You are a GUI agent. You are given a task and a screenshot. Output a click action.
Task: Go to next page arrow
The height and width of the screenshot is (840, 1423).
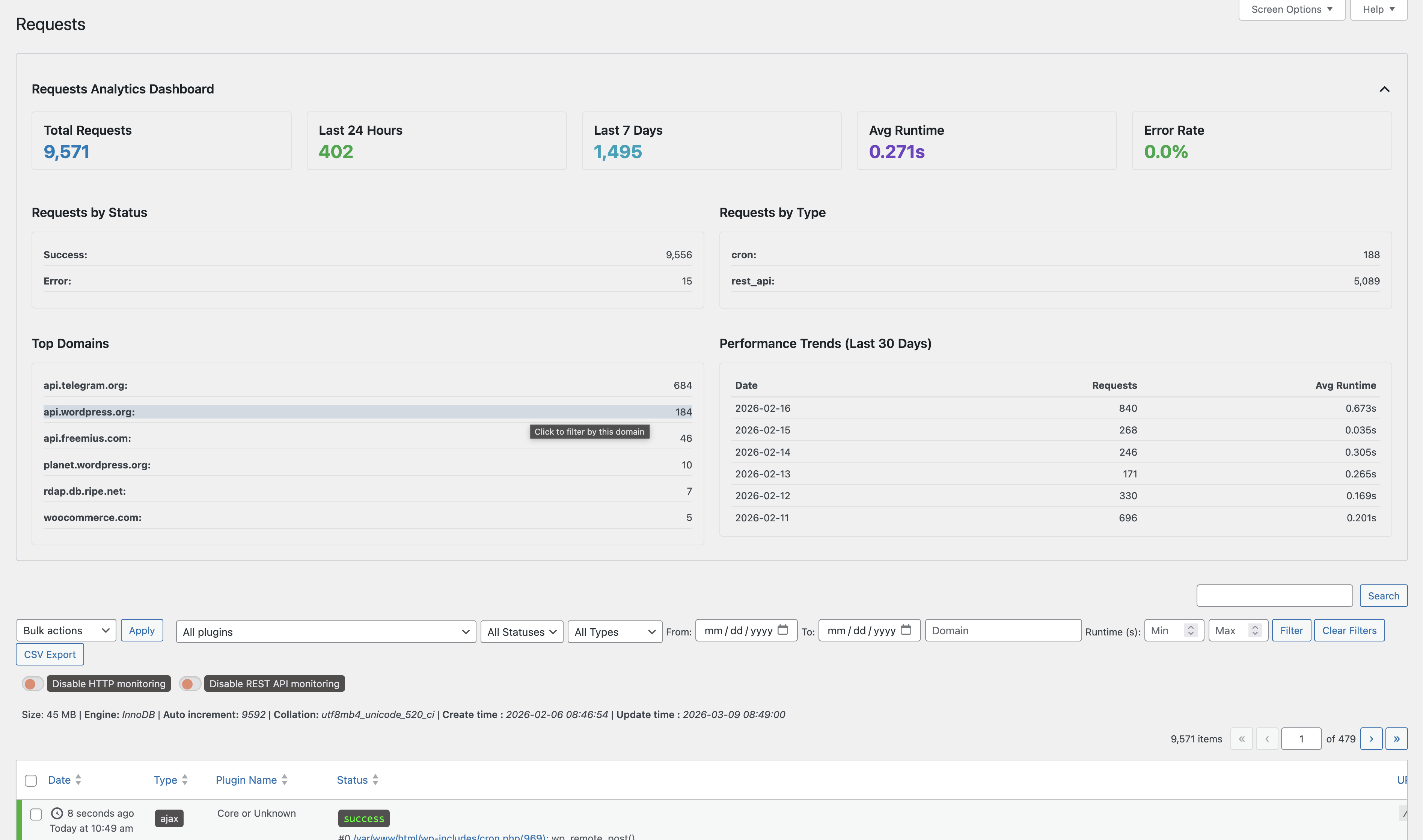click(x=1371, y=739)
